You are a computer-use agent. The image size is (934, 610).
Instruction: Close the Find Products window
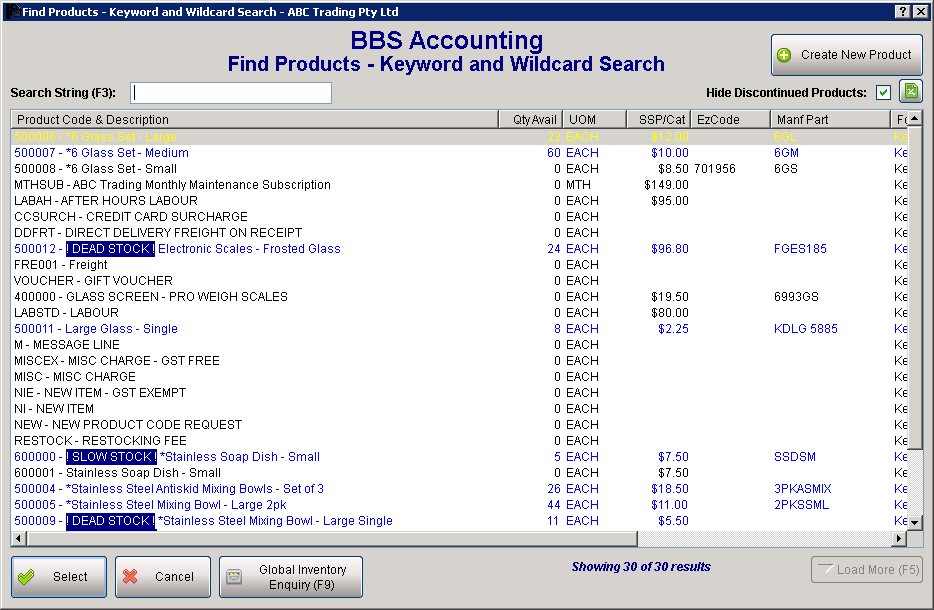click(921, 11)
